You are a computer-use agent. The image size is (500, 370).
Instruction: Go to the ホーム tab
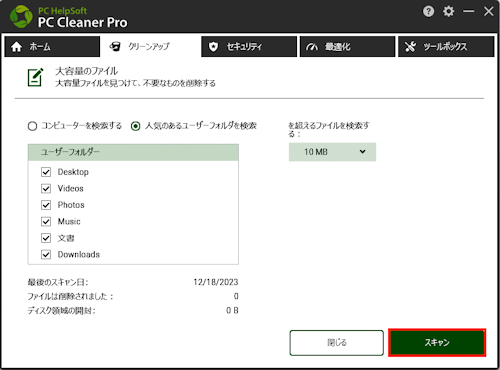pos(52,47)
